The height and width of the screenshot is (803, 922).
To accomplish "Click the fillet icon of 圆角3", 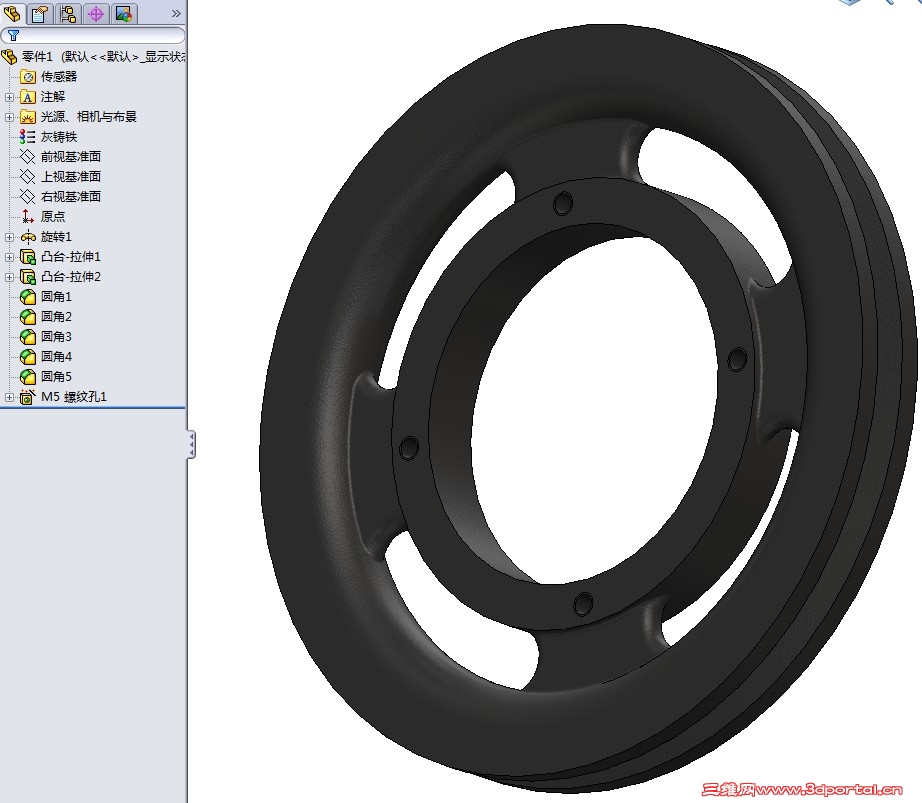I will 28,337.
